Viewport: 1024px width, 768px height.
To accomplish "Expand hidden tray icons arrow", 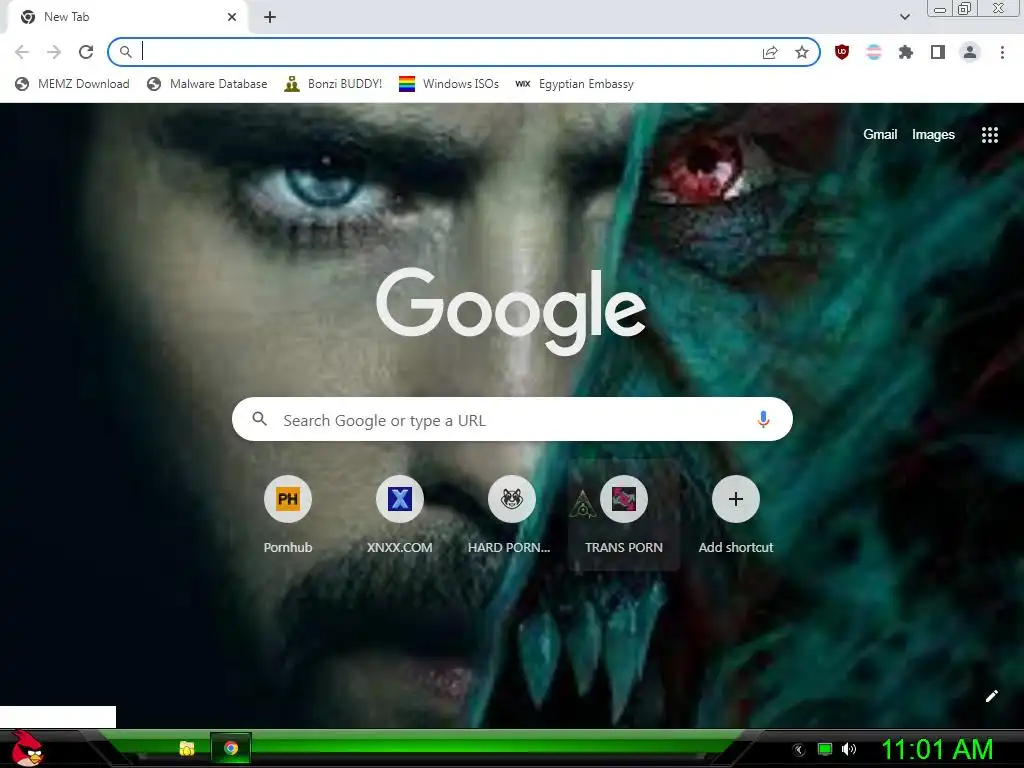I will (x=799, y=750).
